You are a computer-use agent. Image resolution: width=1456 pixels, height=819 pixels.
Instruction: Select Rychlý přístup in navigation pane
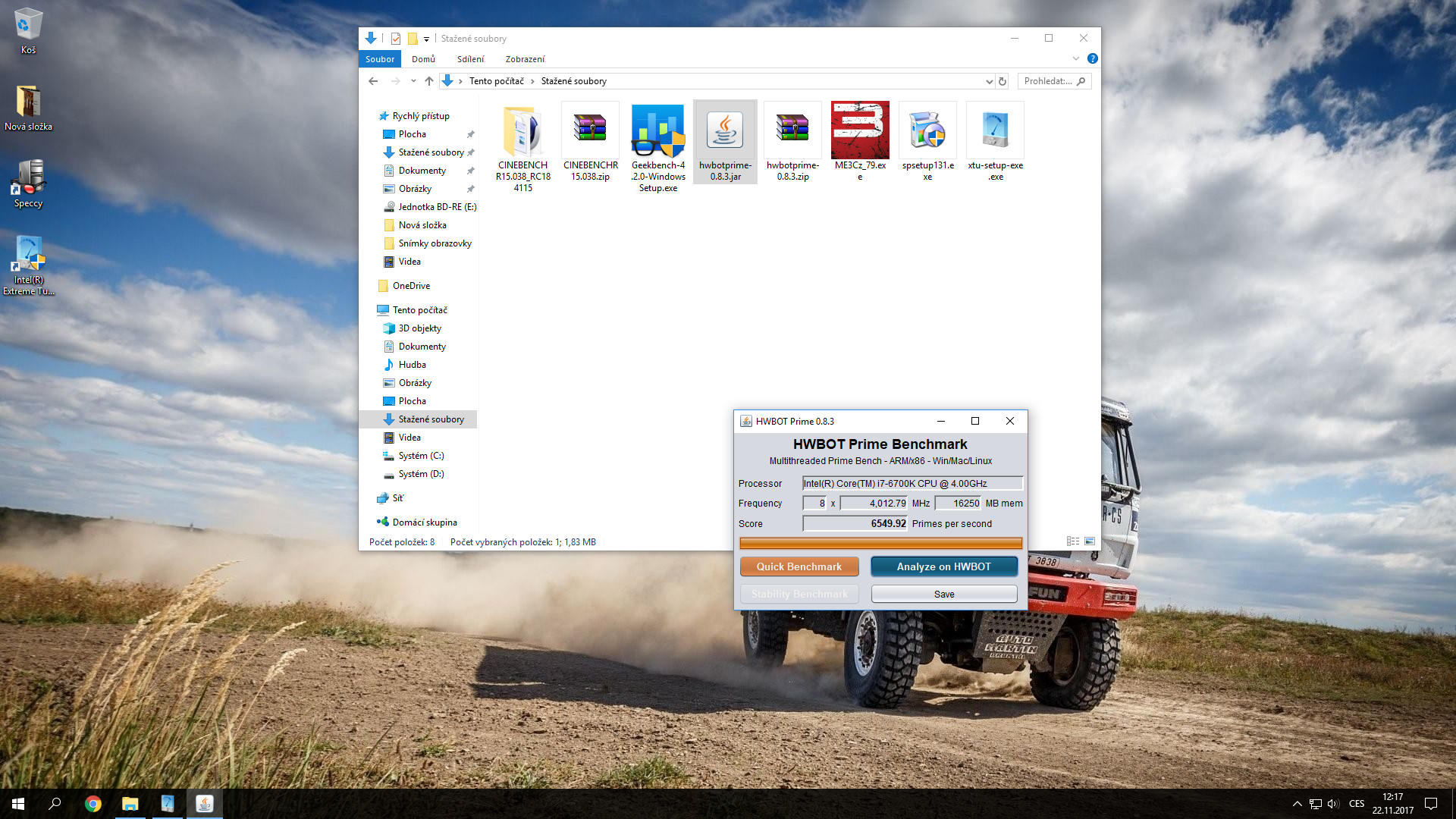point(421,116)
